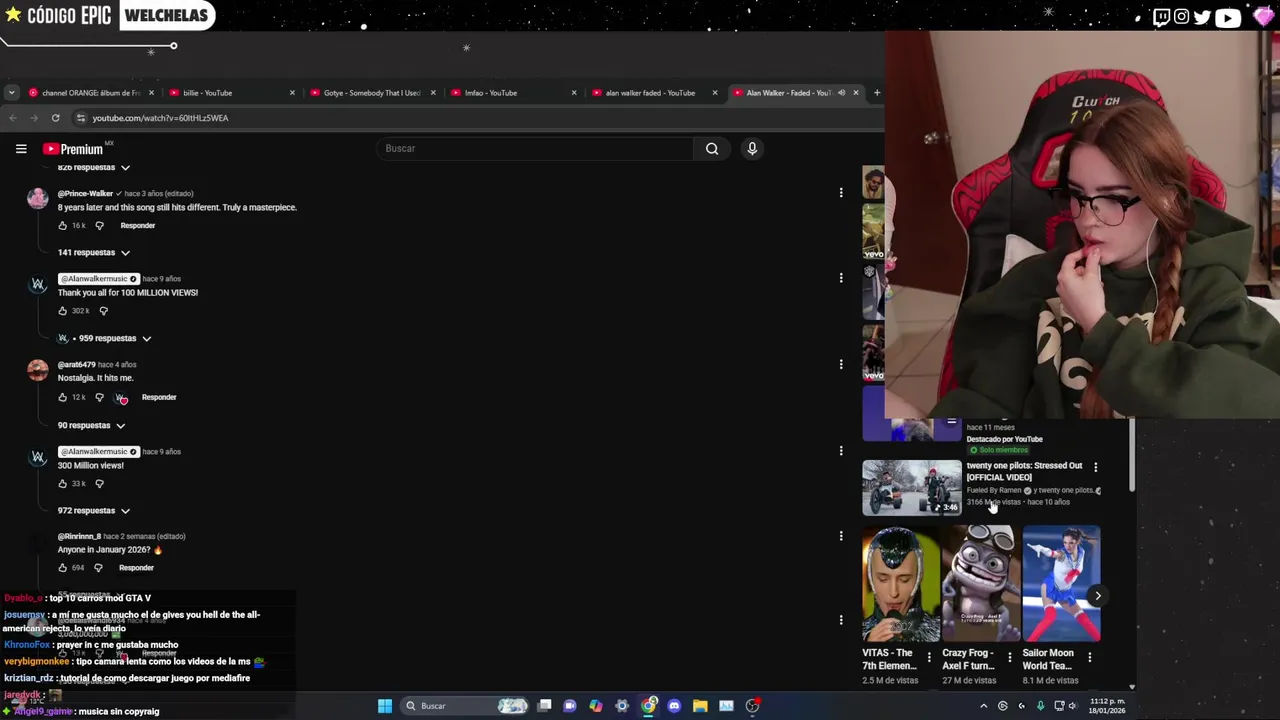Reply to Prince-Walker with Responder
1280x720 pixels.
pyautogui.click(x=138, y=226)
